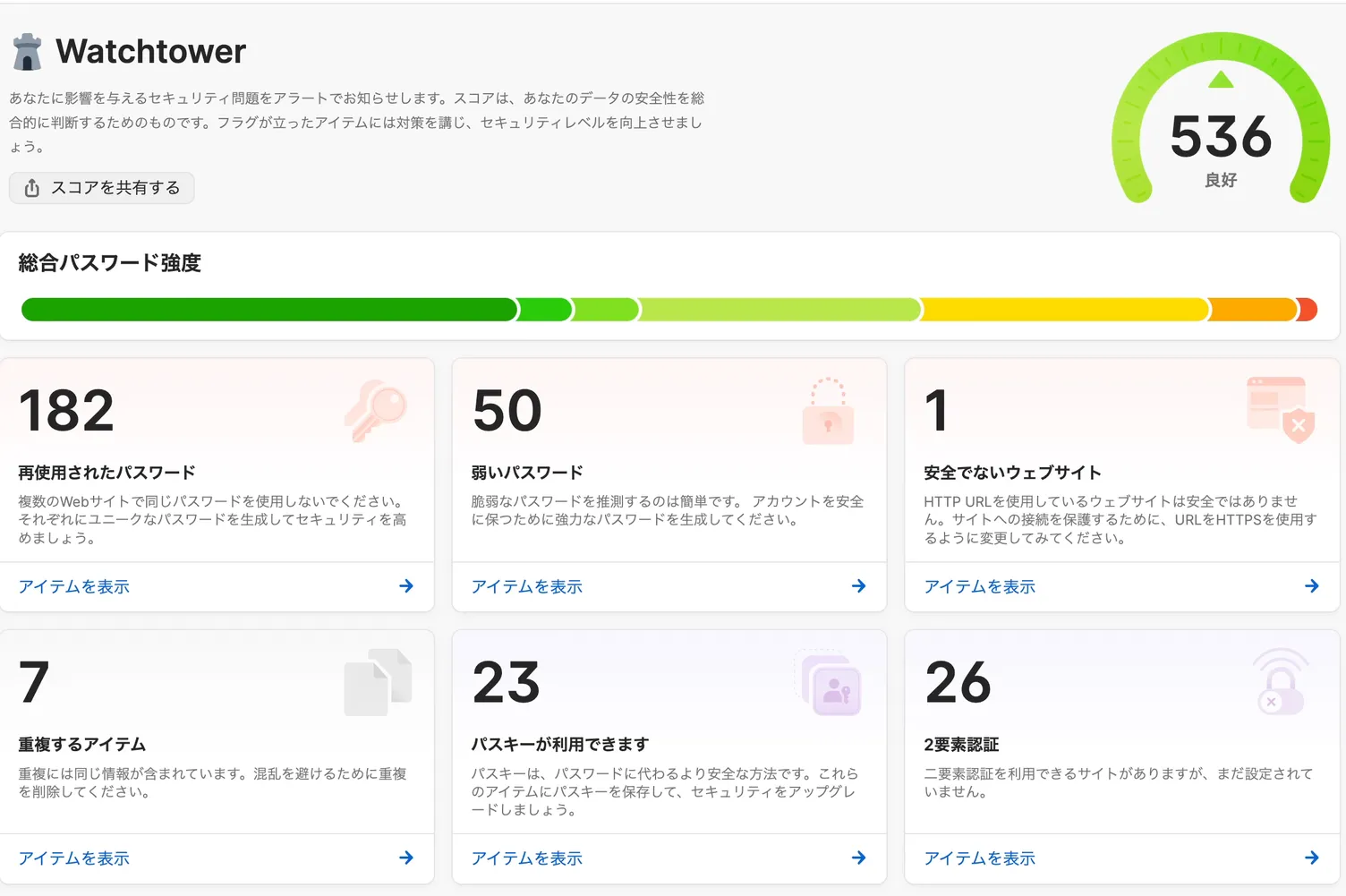Click the green triangle pointer on the gauge
Screen dimensions: 1346x896
pos(1221,80)
